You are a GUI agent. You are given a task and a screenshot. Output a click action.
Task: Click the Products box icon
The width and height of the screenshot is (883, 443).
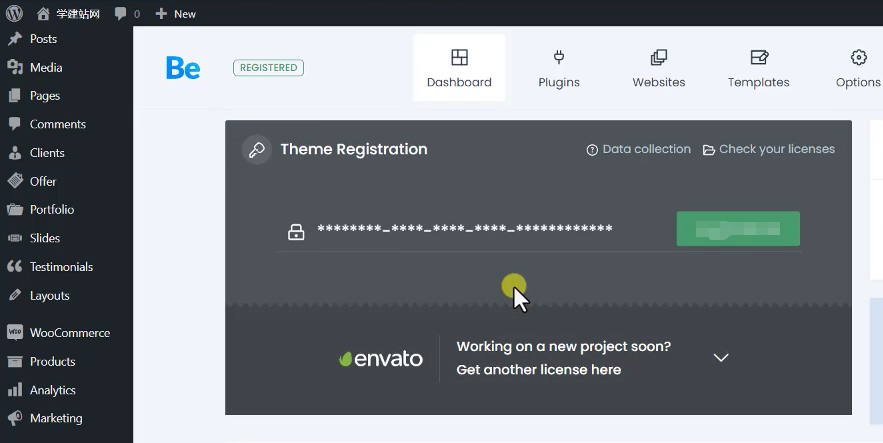click(x=15, y=361)
